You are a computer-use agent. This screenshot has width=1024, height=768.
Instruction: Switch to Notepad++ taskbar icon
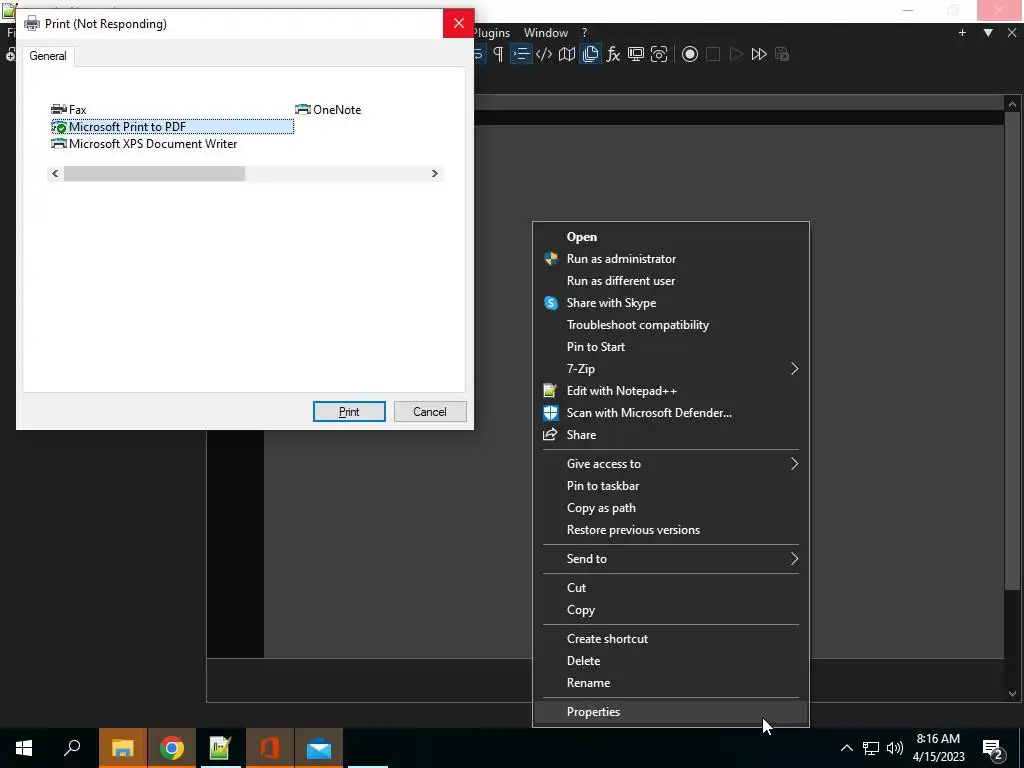point(220,748)
